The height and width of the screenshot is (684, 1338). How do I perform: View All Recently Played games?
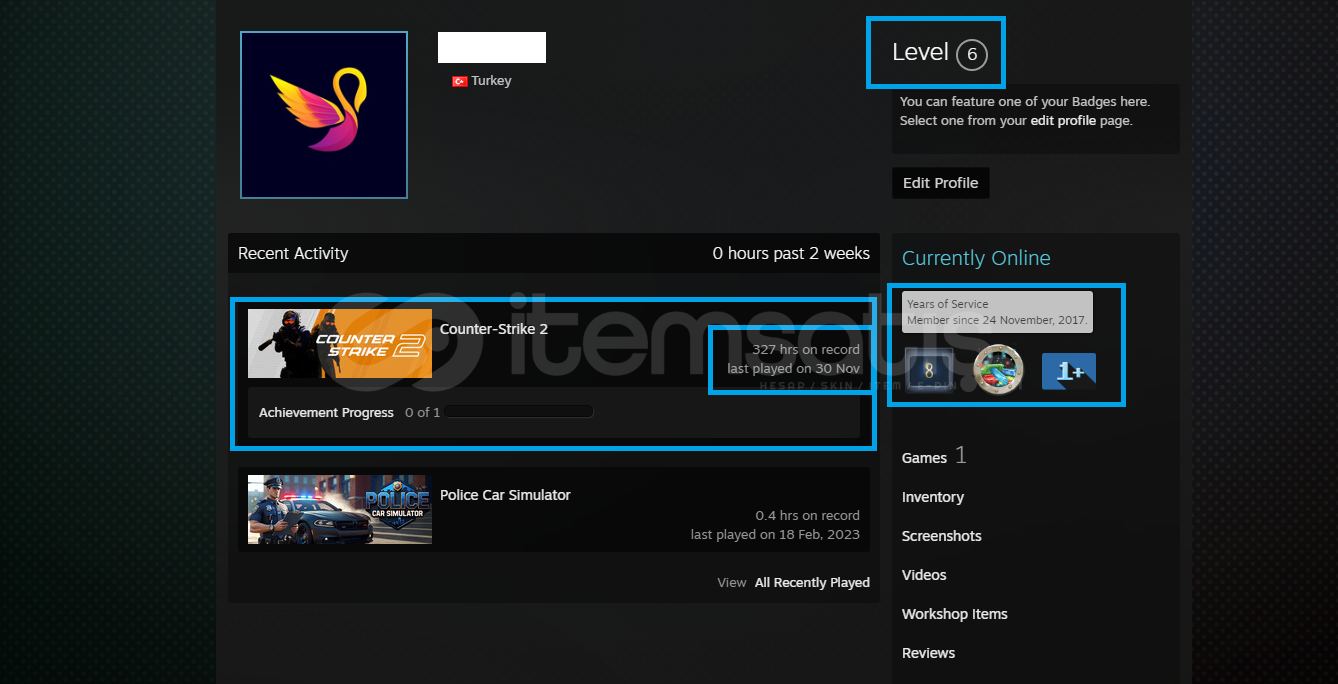point(812,583)
